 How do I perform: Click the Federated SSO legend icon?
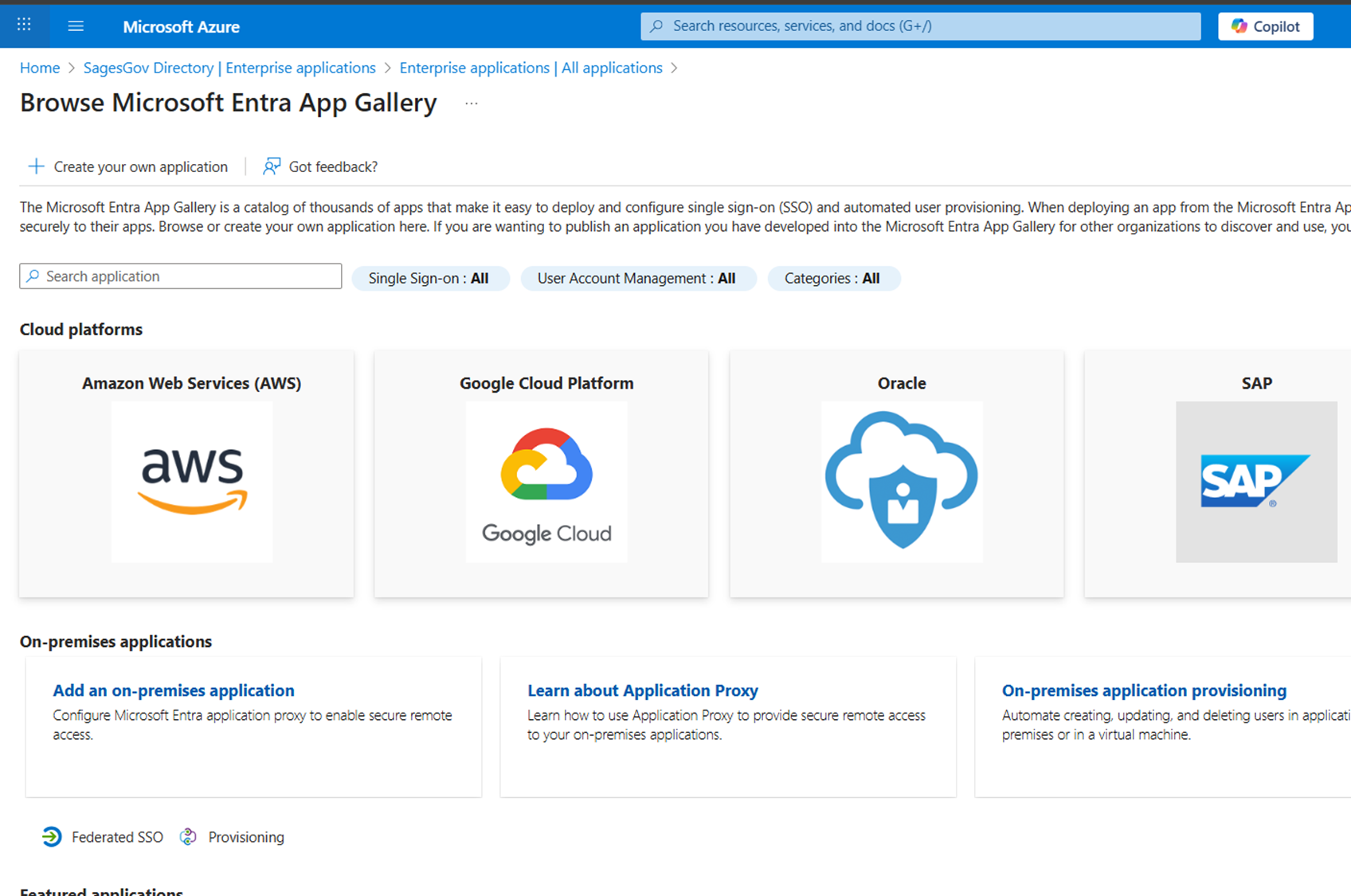pos(52,836)
